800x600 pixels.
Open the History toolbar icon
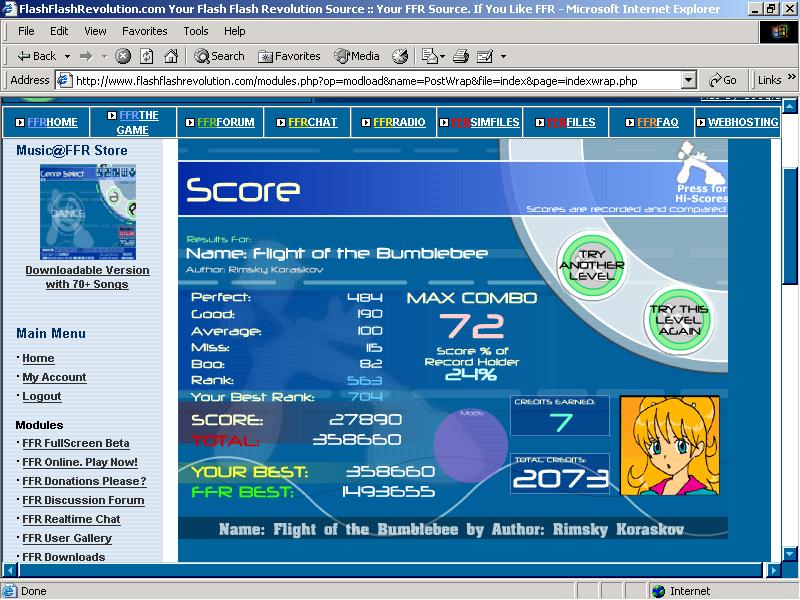pyautogui.click(x=401, y=56)
